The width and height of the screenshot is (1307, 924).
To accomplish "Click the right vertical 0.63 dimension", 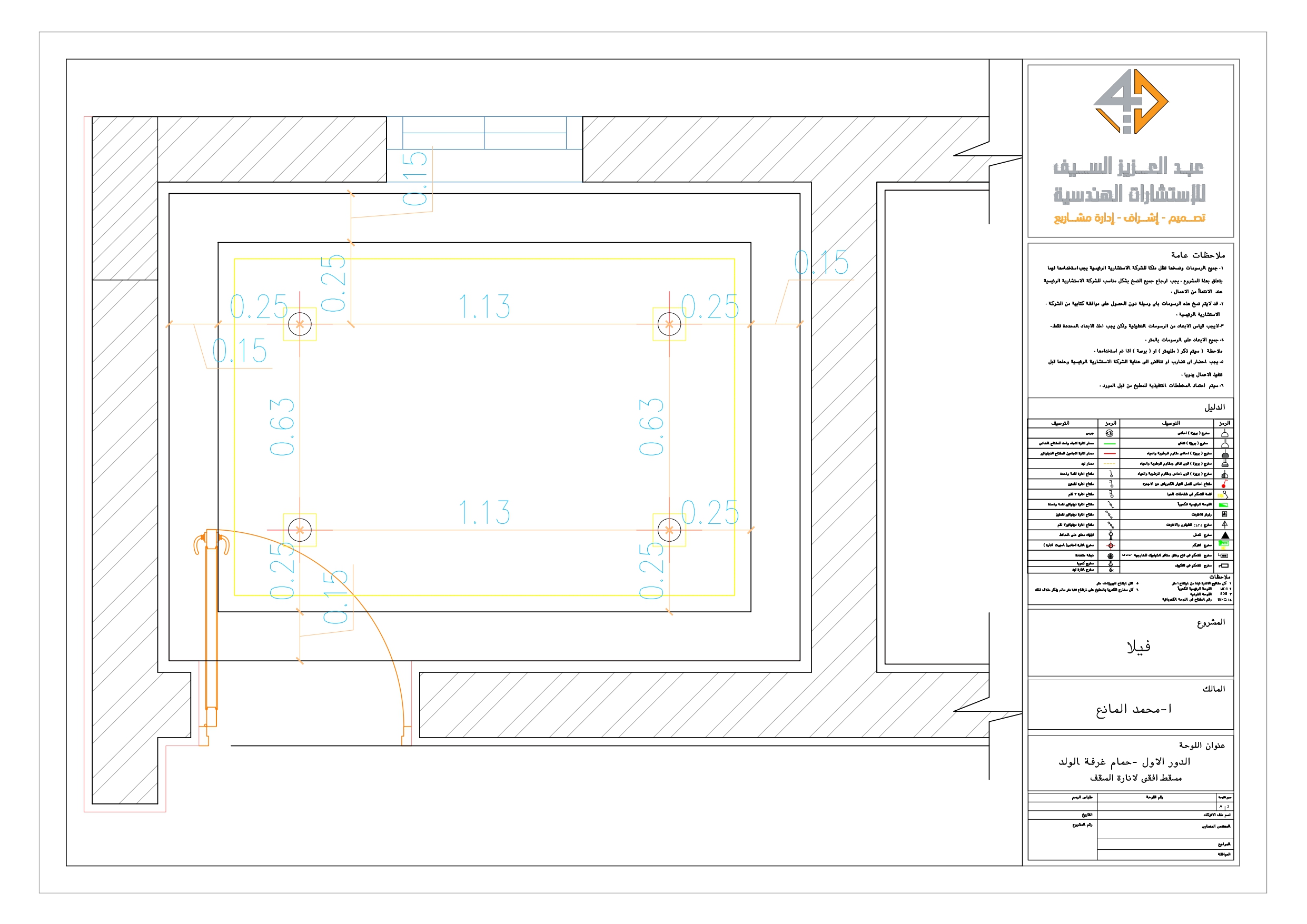I will click(x=651, y=427).
